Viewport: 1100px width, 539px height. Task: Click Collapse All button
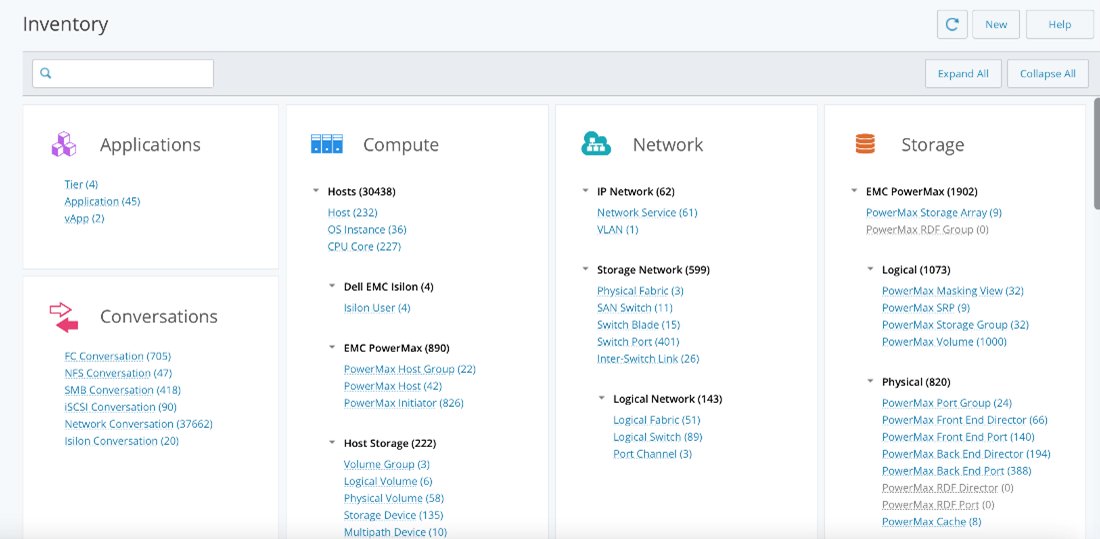[x=1048, y=74]
